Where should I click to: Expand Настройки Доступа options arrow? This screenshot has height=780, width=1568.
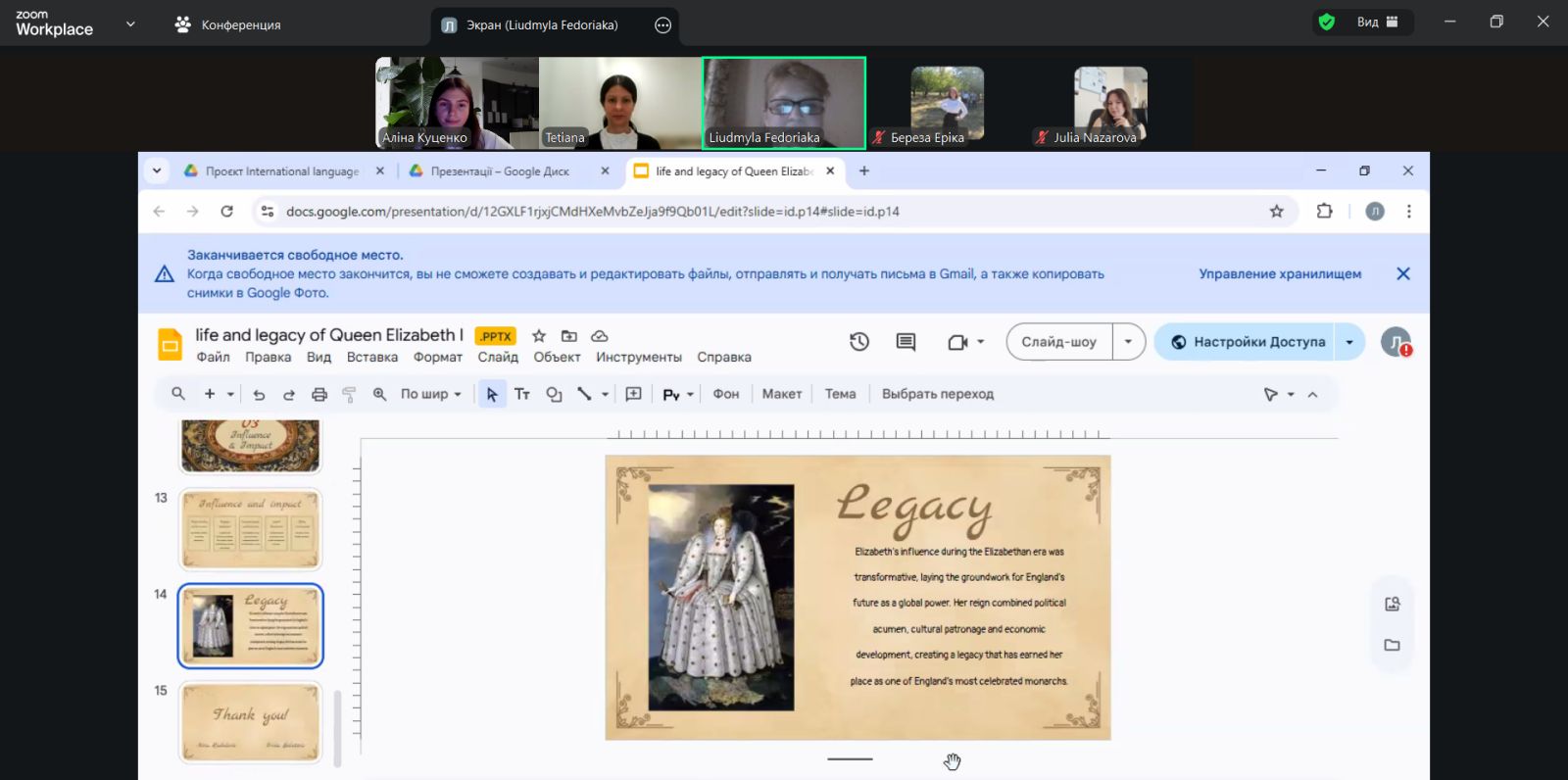point(1349,342)
